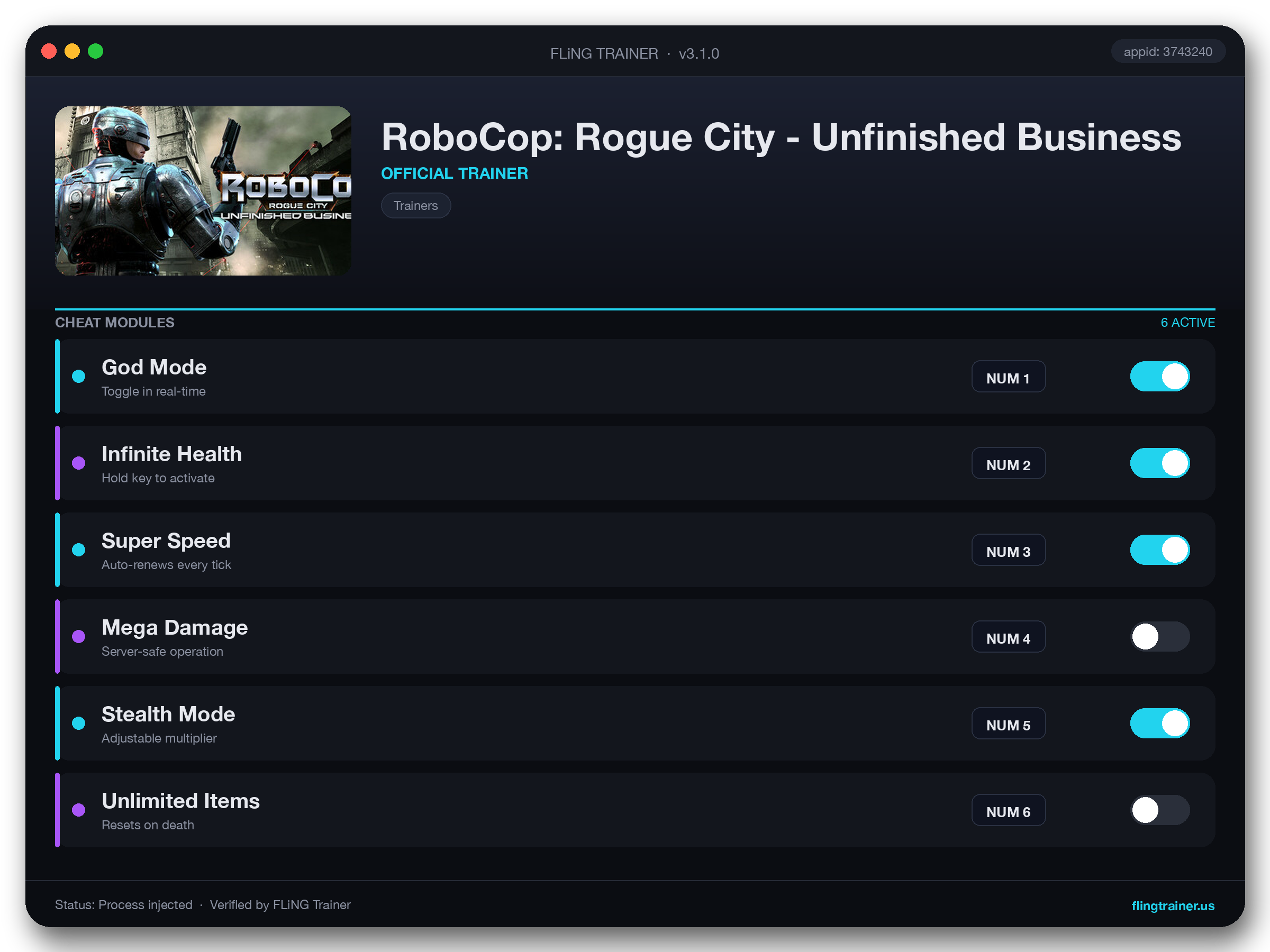The width and height of the screenshot is (1270, 952).
Task: Click the purple dot beside Unlimited Items
Action: (x=79, y=810)
